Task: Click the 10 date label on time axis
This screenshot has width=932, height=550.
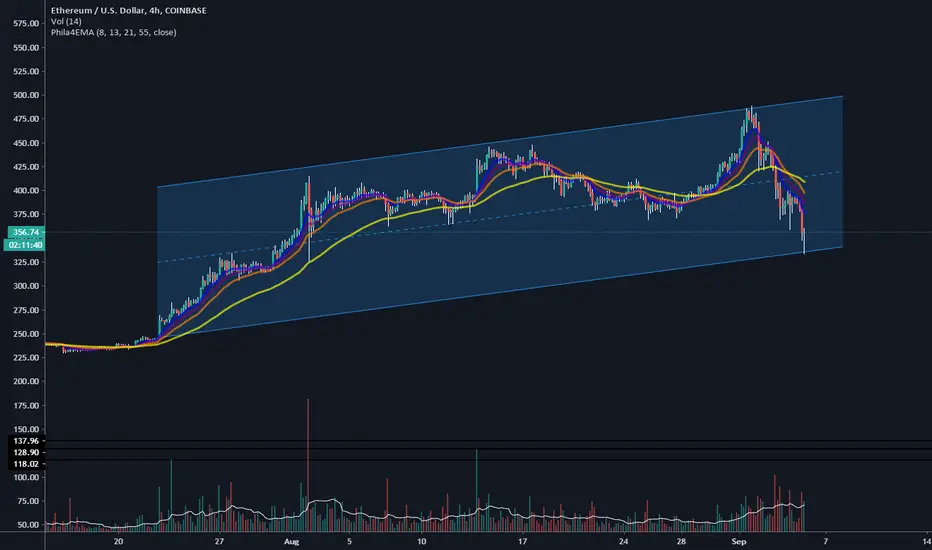Action: click(x=421, y=542)
